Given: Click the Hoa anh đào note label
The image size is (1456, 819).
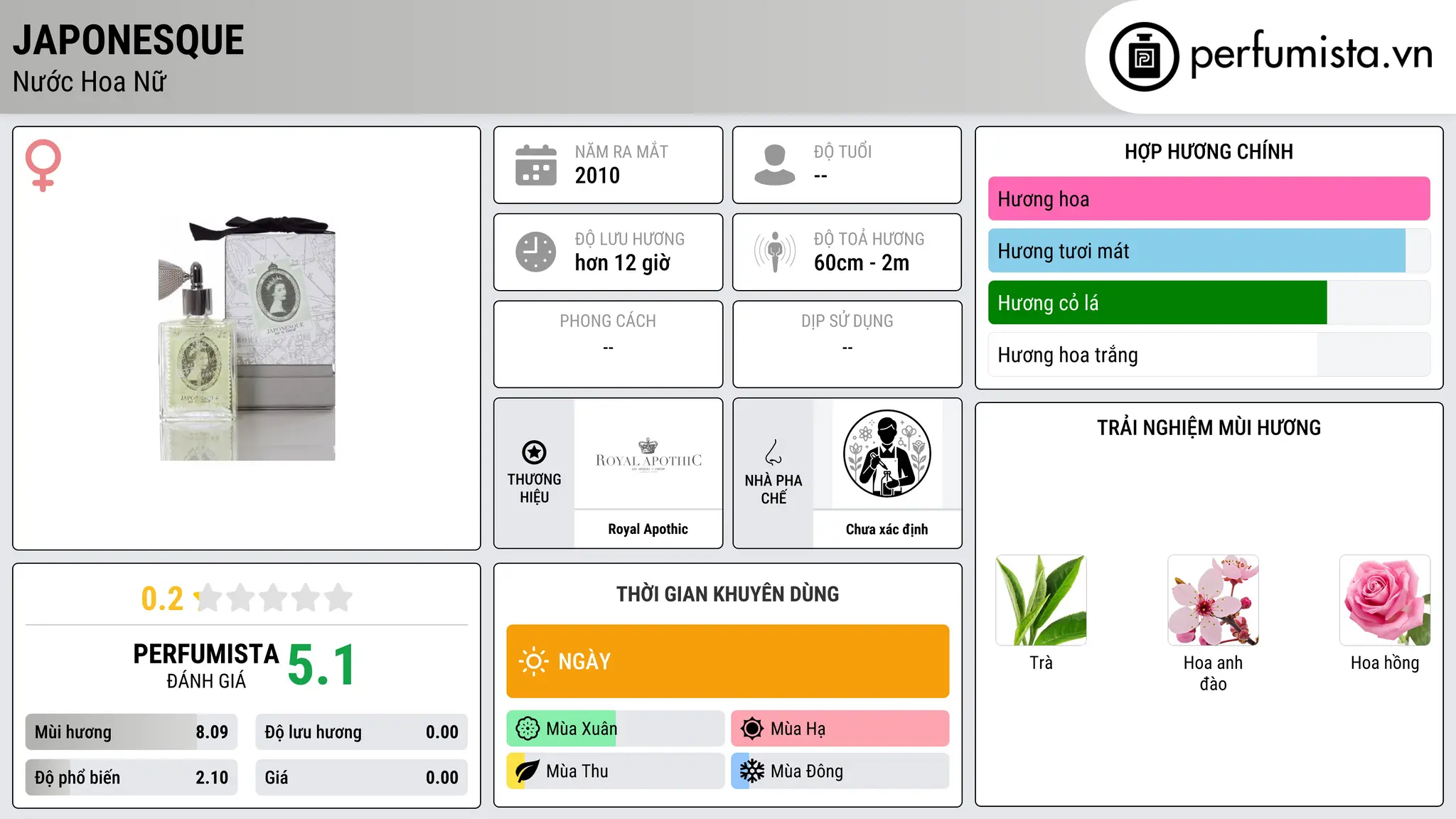Looking at the screenshot, I should point(1213,673).
